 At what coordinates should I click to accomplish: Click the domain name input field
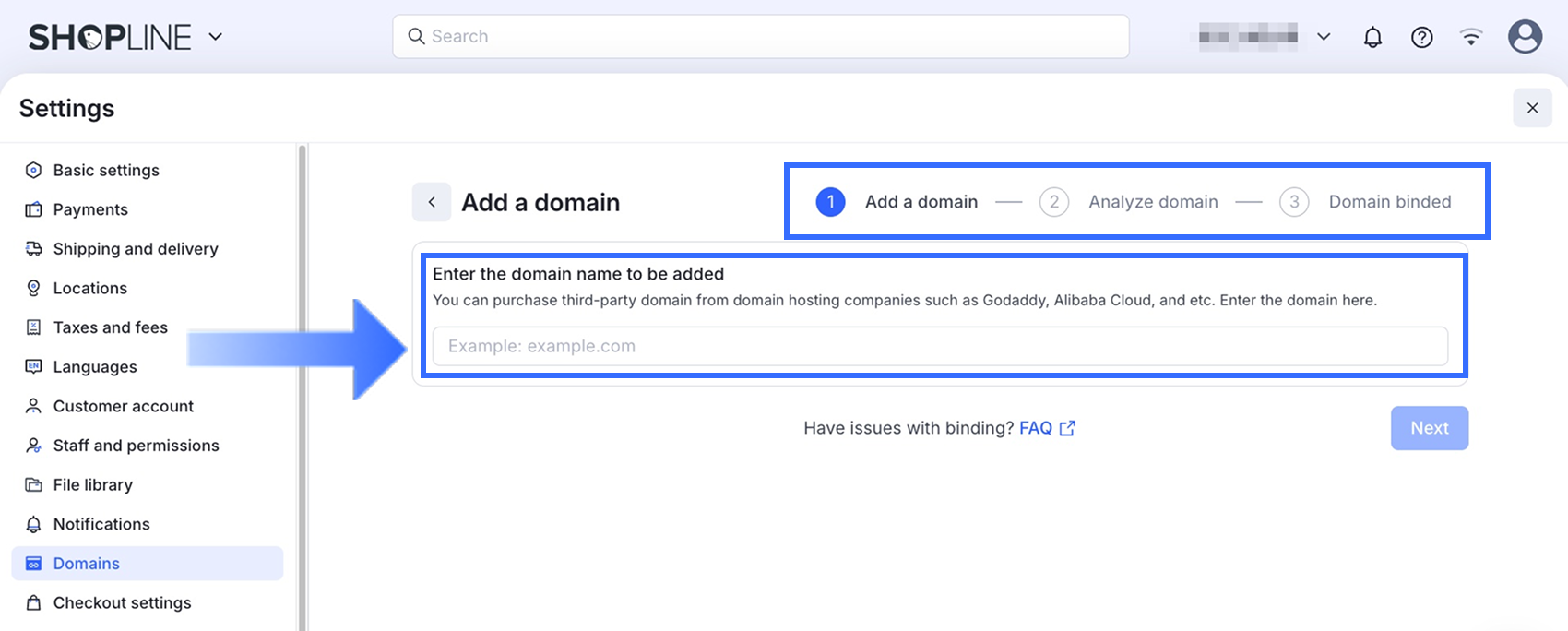(939, 346)
